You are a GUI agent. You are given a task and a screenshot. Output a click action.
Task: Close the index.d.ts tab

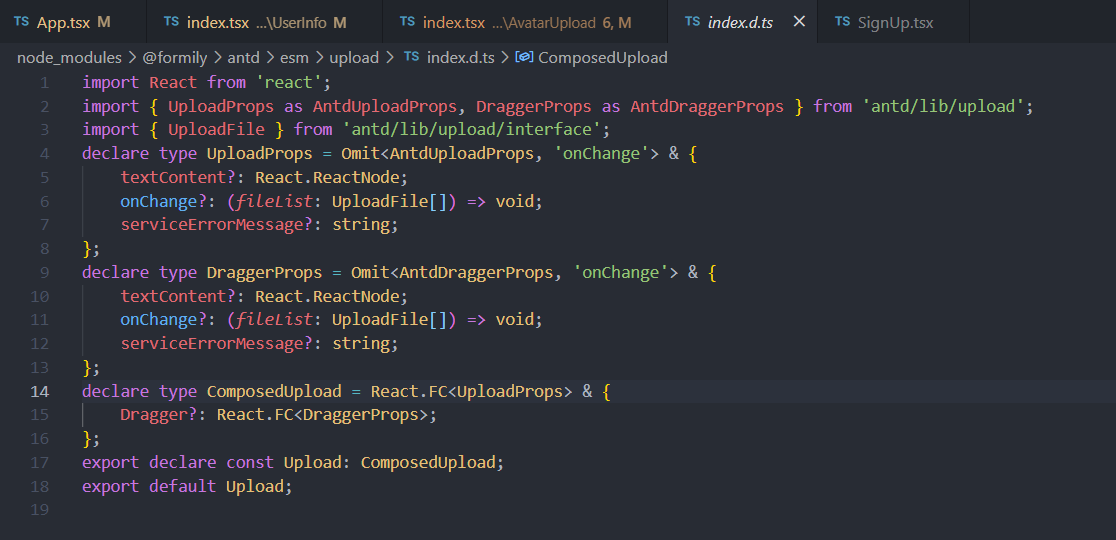click(x=799, y=22)
